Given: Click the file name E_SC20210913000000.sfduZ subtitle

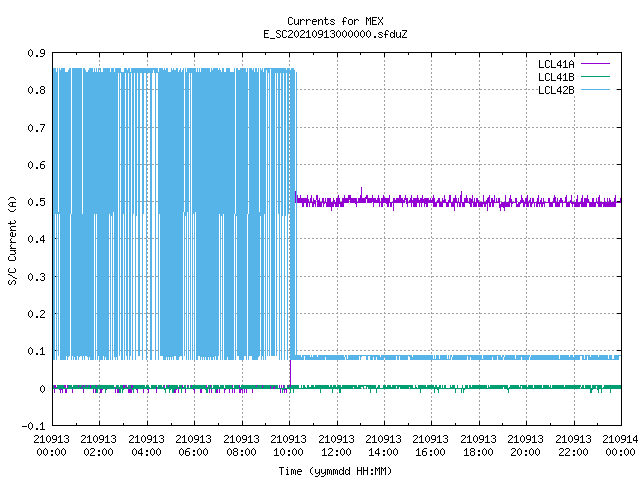Looking at the screenshot, I should click(335, 34).
